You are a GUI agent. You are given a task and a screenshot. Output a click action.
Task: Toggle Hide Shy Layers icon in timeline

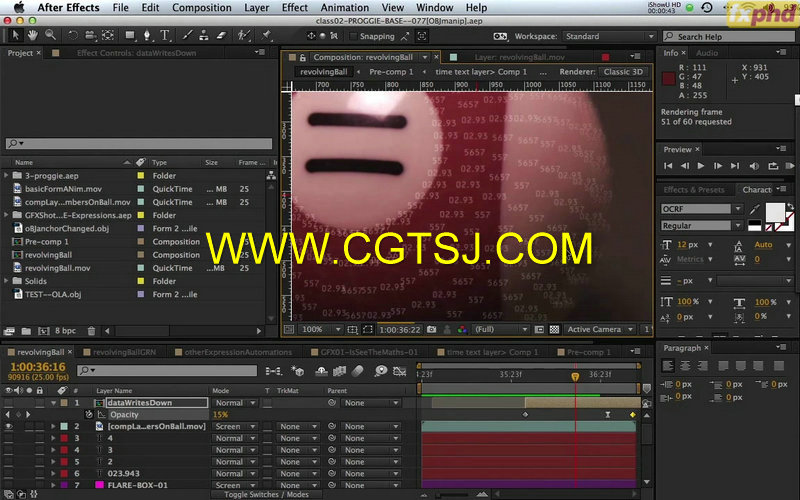click(321, 371)
